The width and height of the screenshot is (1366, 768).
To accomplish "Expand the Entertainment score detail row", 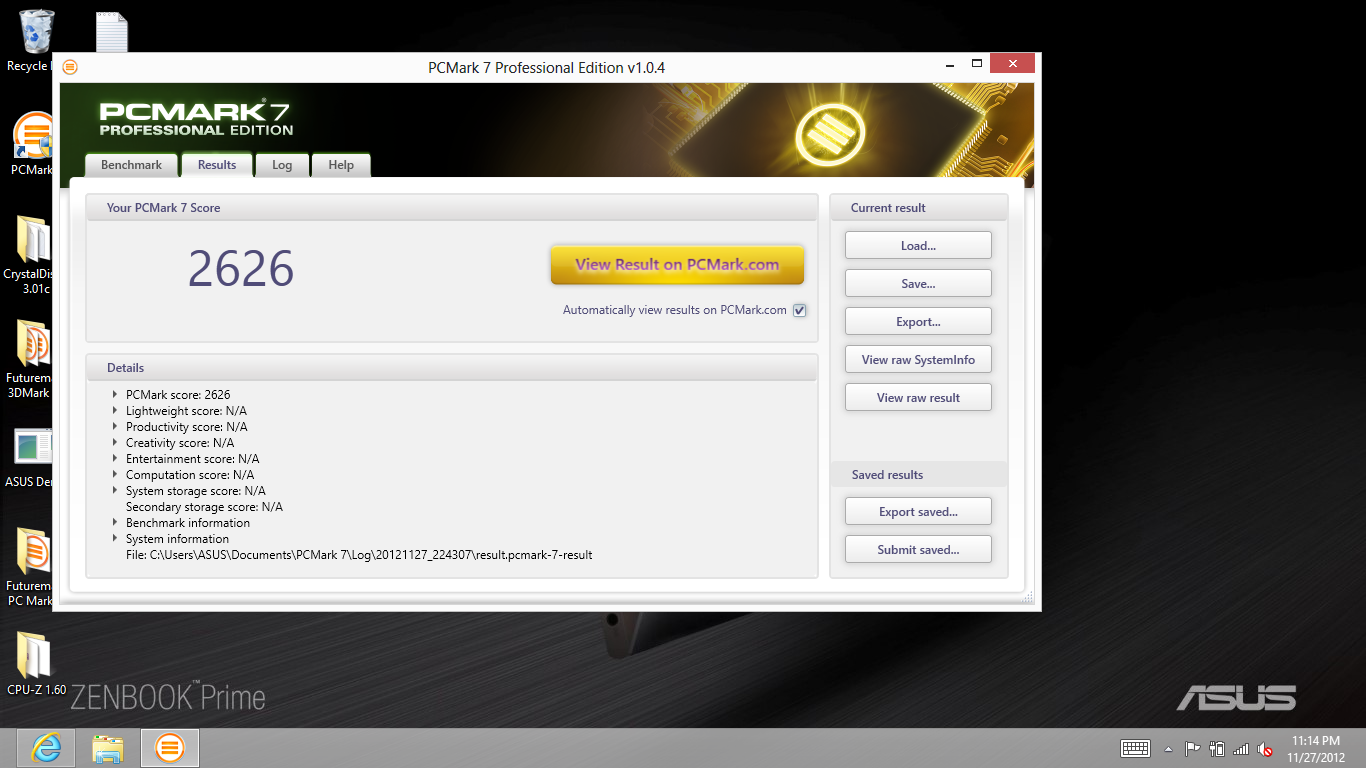I will coord(115,458).
